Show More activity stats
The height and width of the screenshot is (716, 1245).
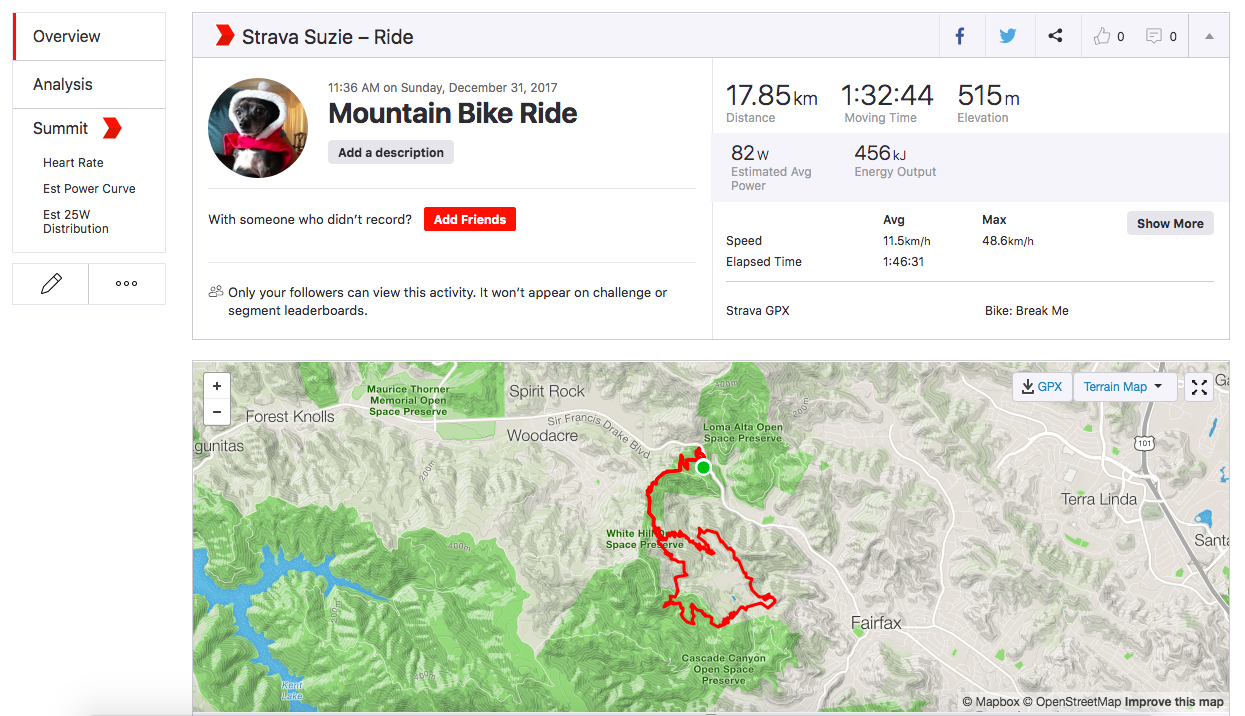pos(1169,223)
